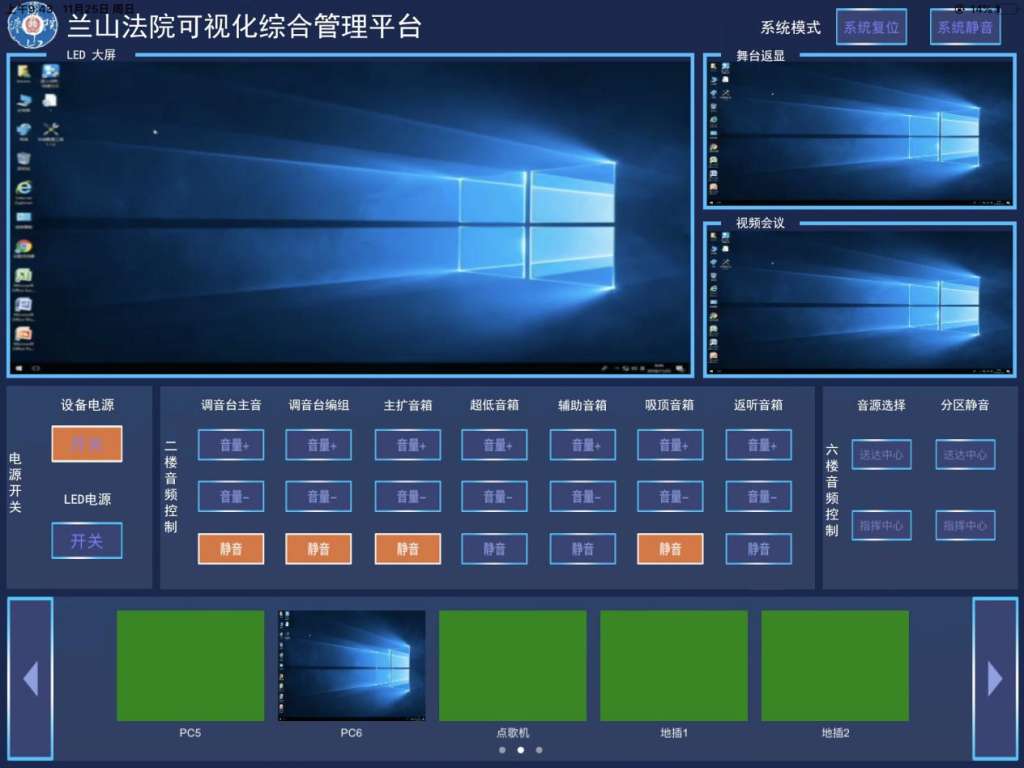Mute 调音台主音 channel

pos(231,549)
